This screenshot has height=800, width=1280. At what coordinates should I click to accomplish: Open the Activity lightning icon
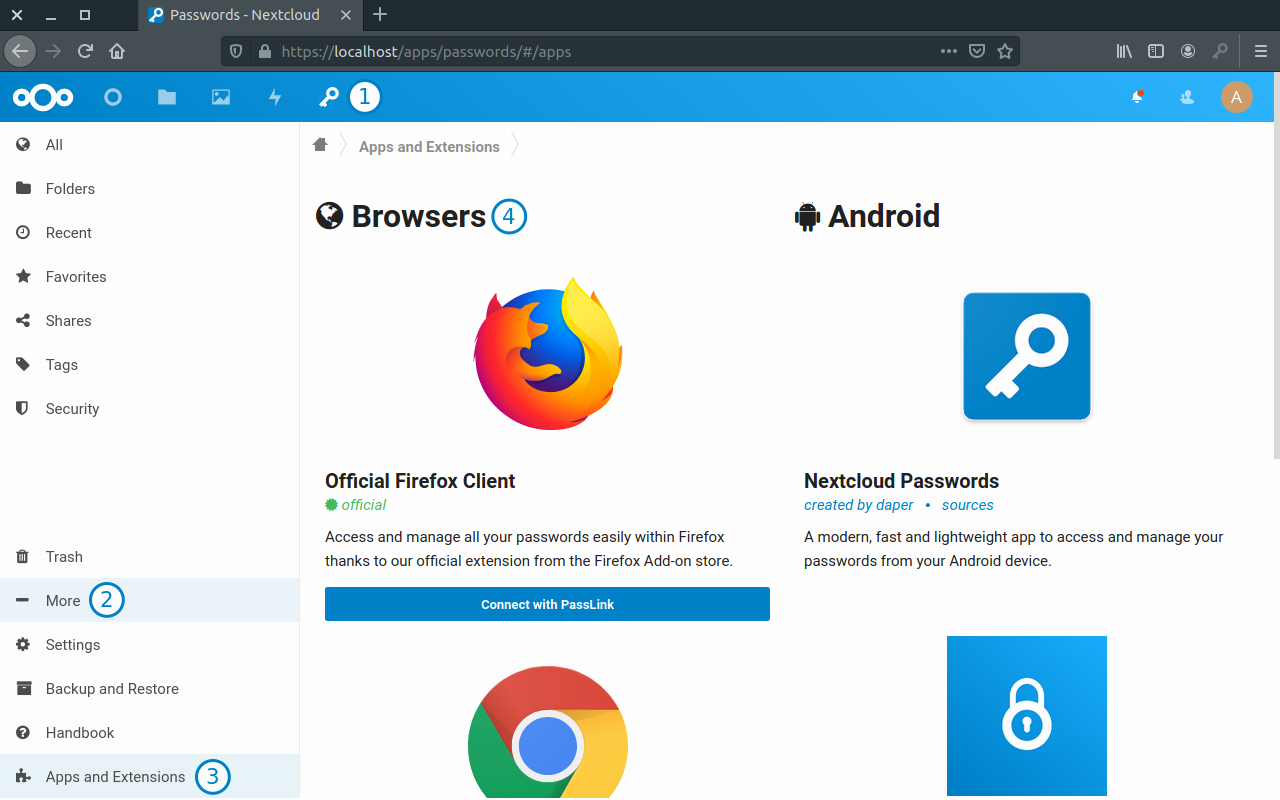(275, 97)
